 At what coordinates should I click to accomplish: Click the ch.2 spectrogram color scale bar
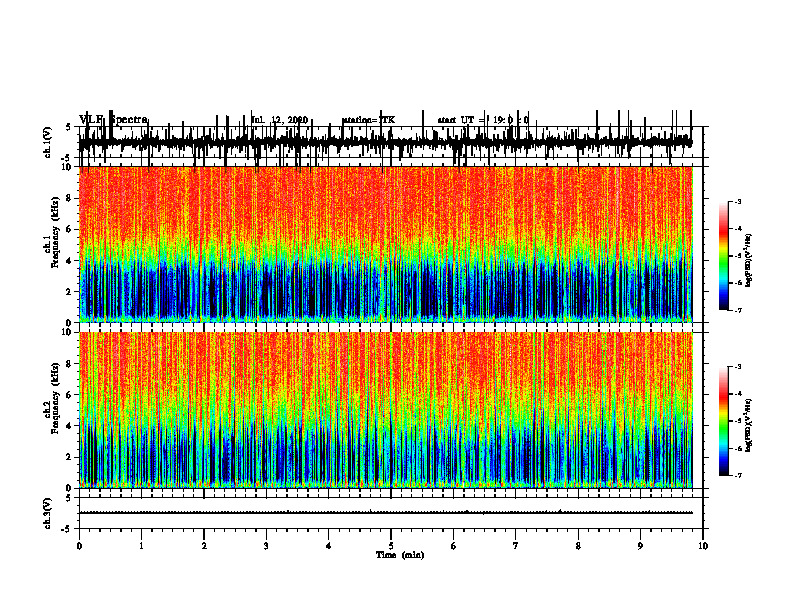click(724, 421)
